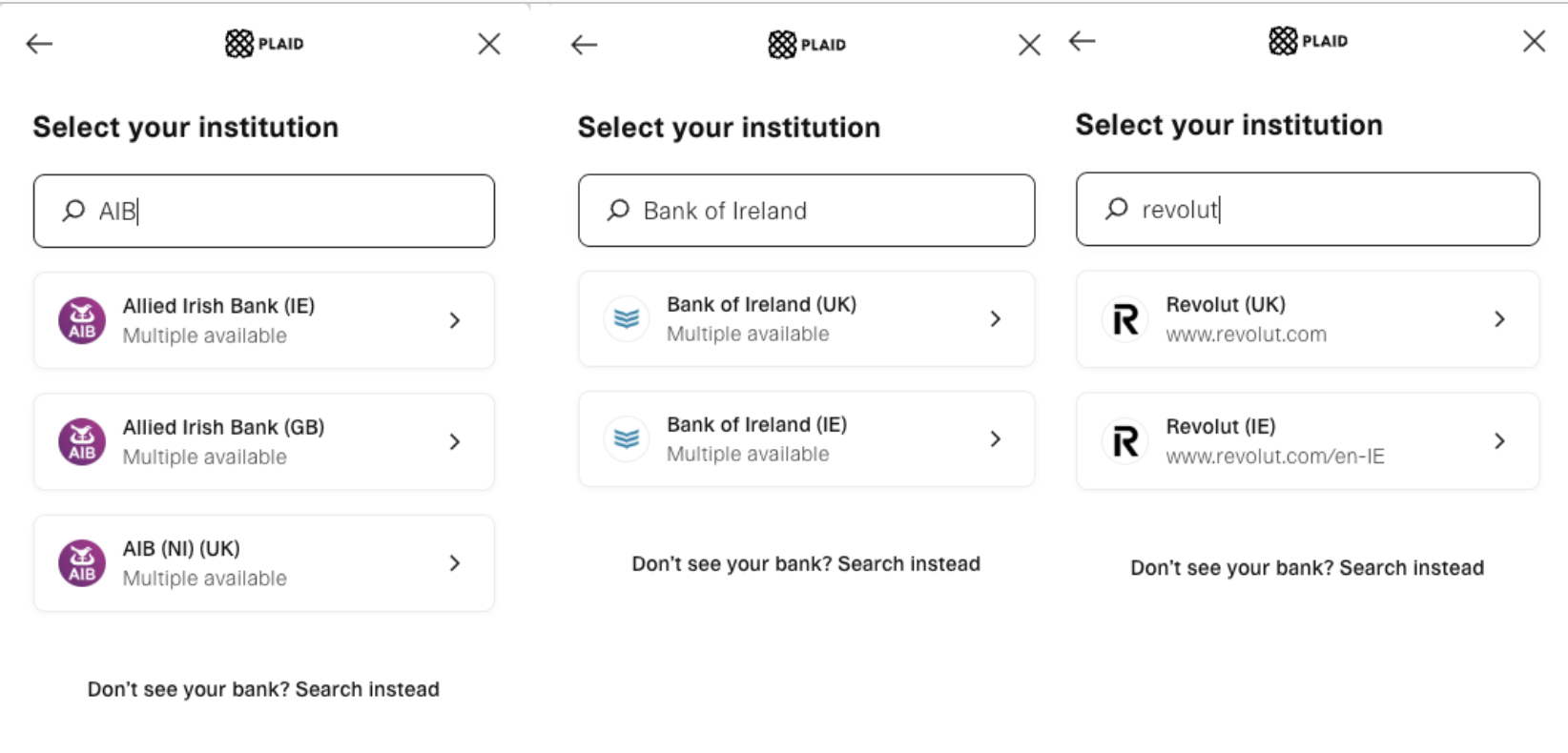
Task: Click the Bank of Ireland (UK) logo icon
Action: (x=627, y=318)
